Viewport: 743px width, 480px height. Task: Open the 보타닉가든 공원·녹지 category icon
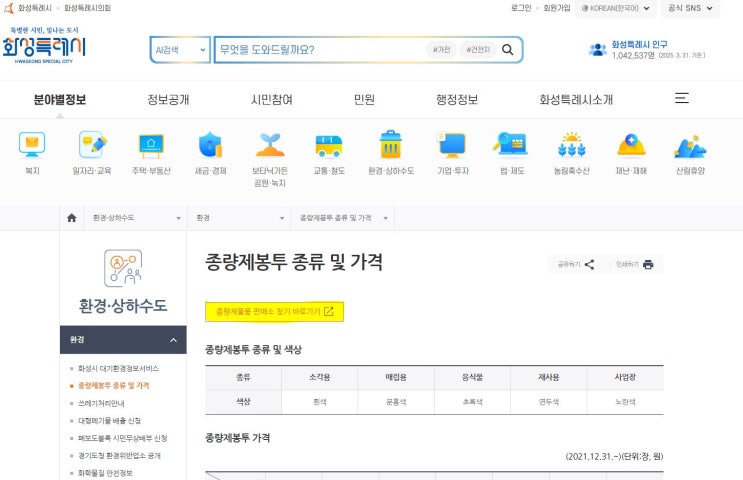(x=270, y=145)
